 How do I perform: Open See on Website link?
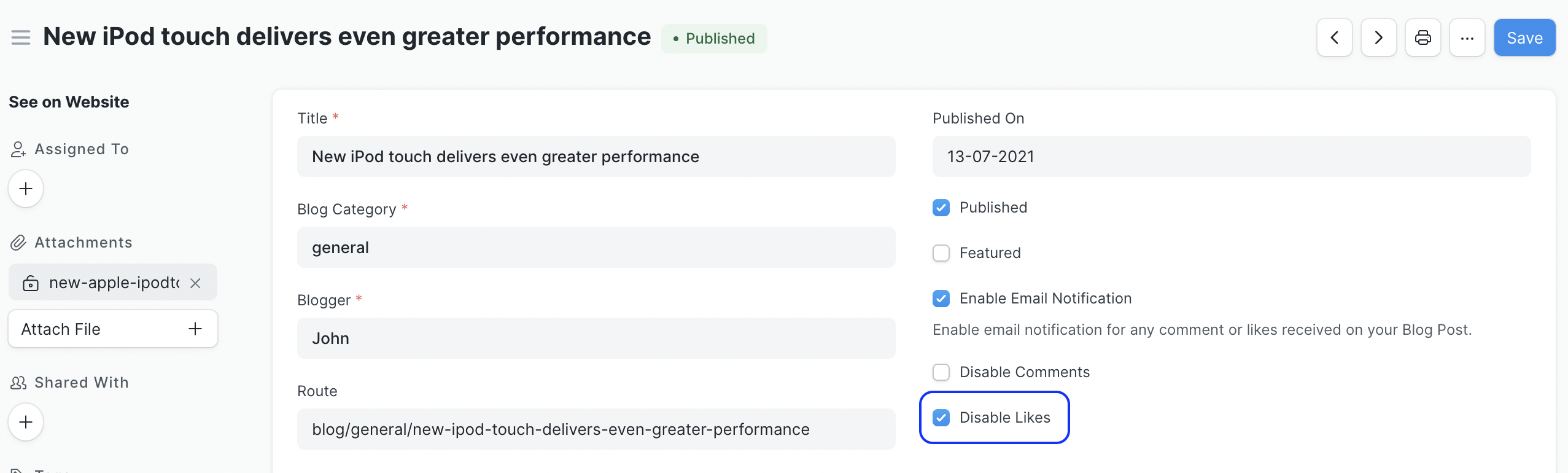pos(69,102)
